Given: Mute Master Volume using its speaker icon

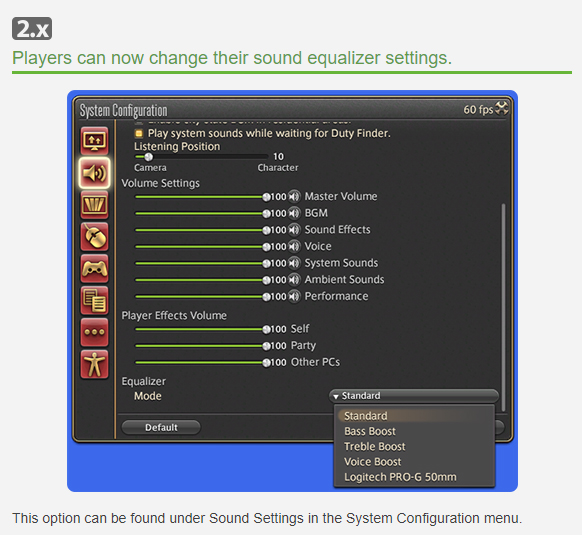Looking at the screenshot, I should [294, 196].
